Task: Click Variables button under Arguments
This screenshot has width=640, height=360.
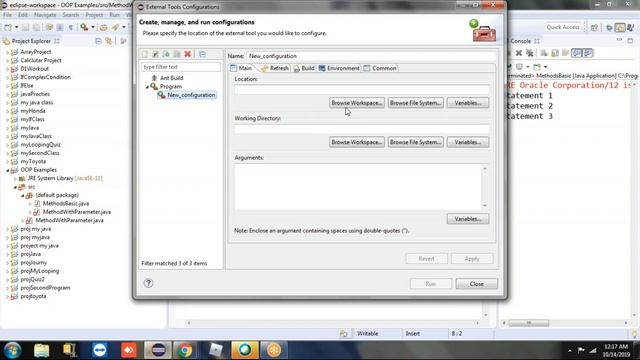Action: pos(468,219)
